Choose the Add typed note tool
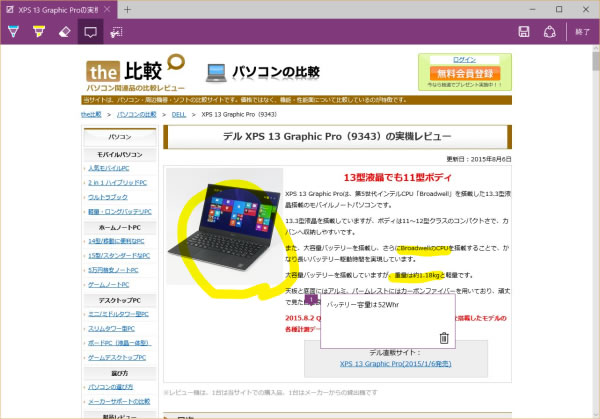This screenshot has width=600, height=419. 90,32
